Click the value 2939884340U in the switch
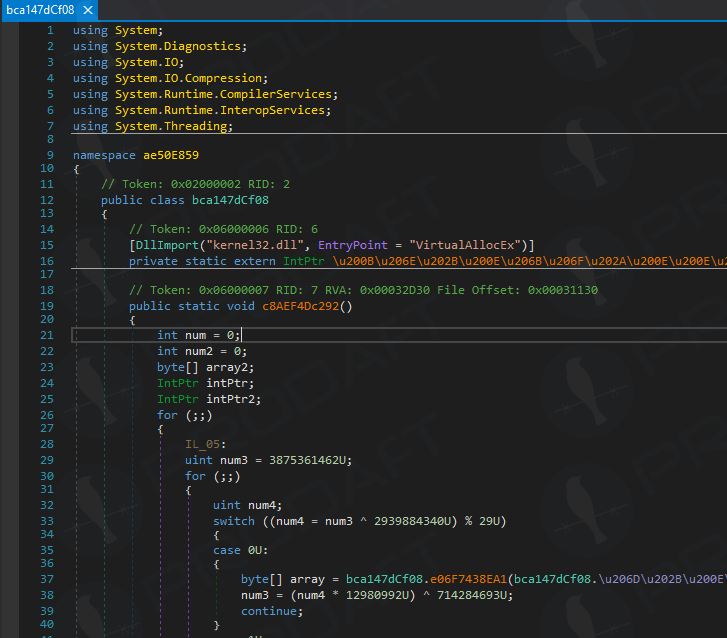The width and height of the screenshot is (727, 638). 413,522
